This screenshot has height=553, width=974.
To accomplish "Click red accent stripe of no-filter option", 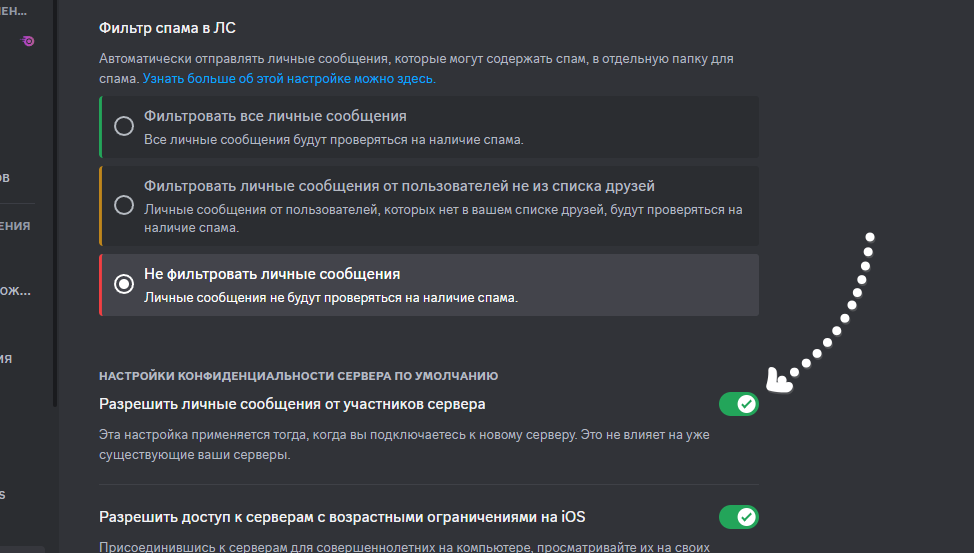I will (101, 284).
